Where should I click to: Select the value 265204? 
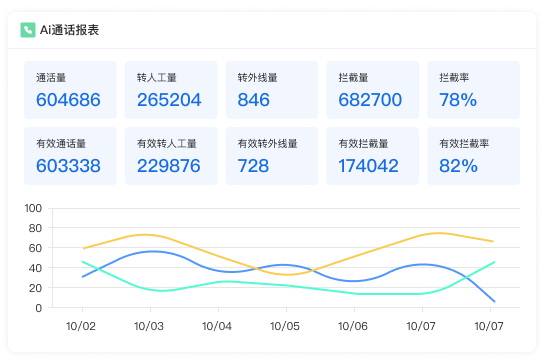169,100
